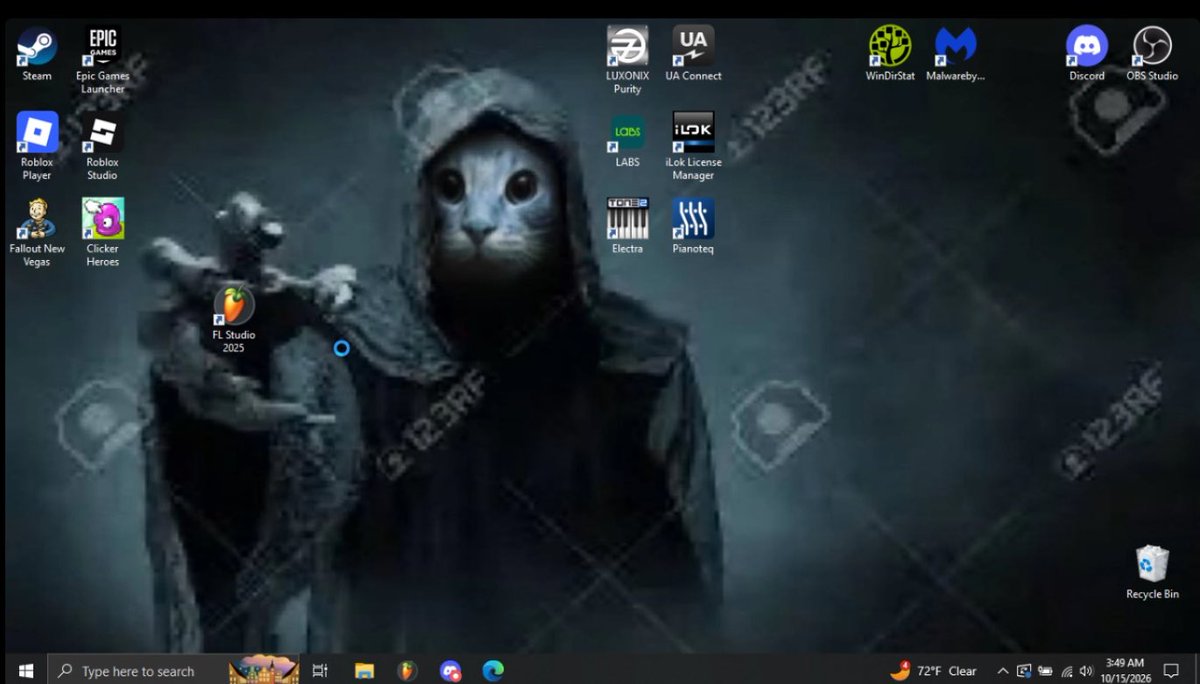Select the Recycle Bin icon
Screen dimensions: 1200x684
1152,572
